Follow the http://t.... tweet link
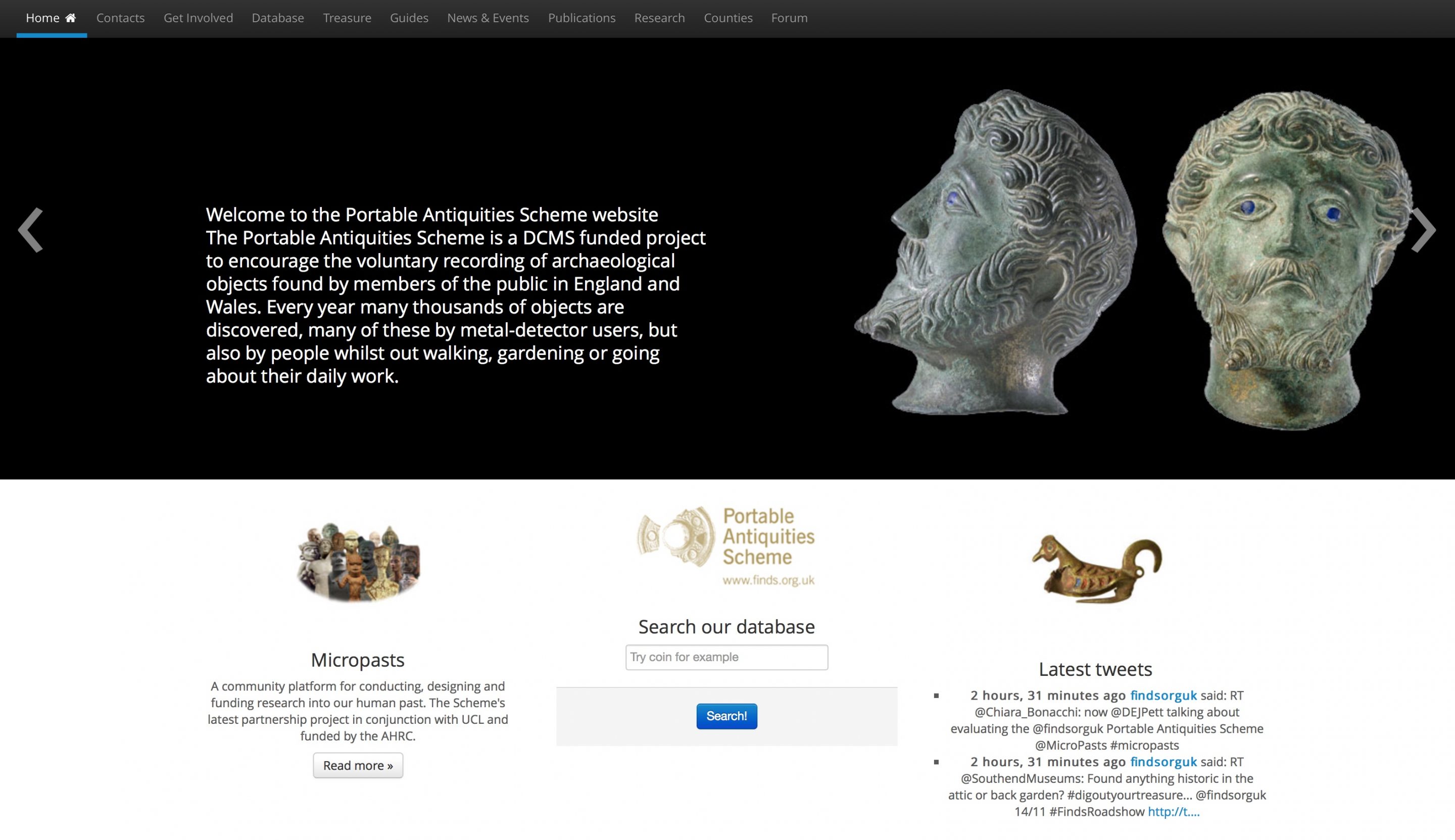Image resolution: width=1455 pixels, height=840 pixels. [x=1174, y=812]
